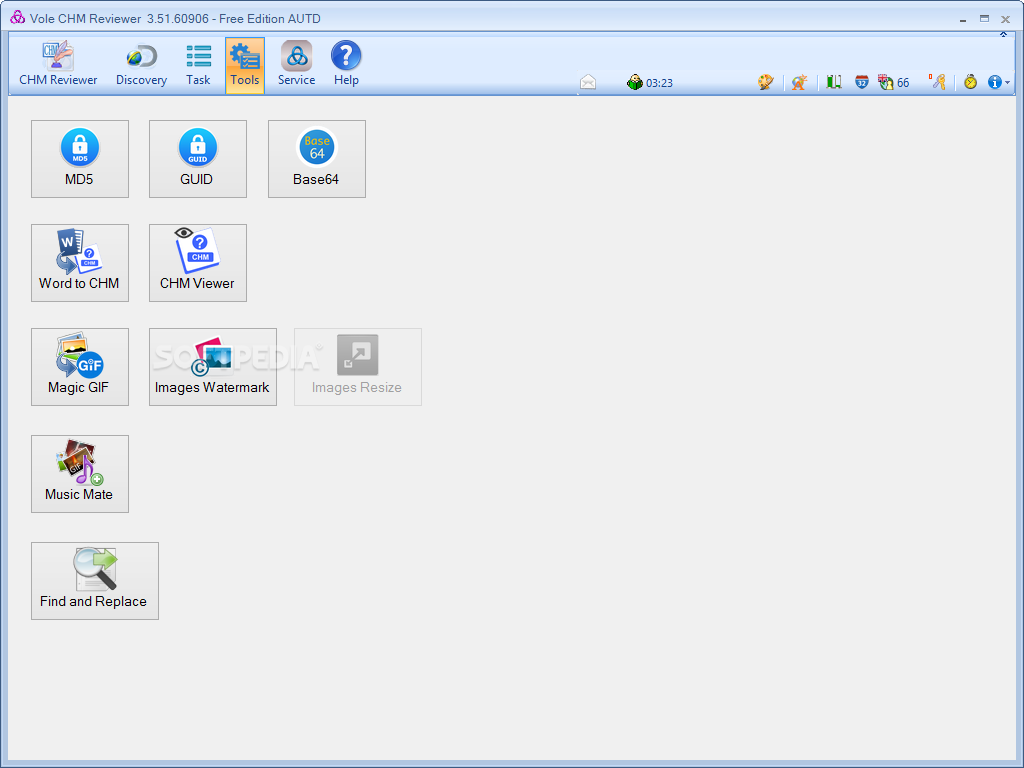Click the blue shield 32 icon
The image size is (1024, 768).
pyautogui.click(x=862, y=82)
